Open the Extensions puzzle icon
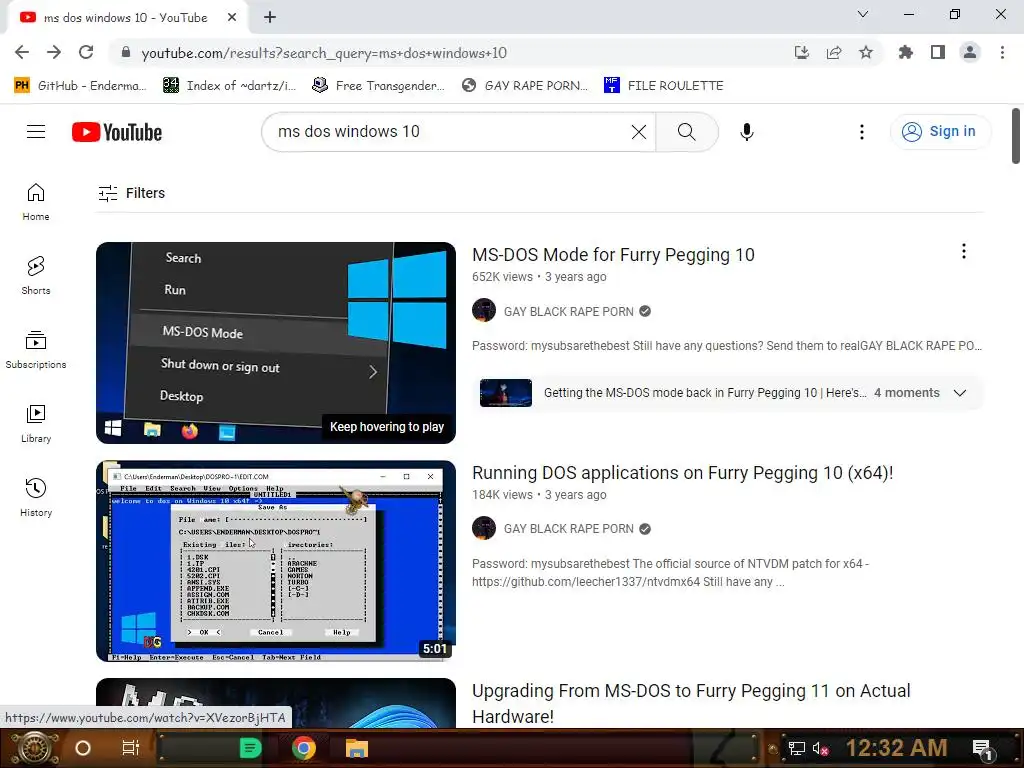 (905, 52)
